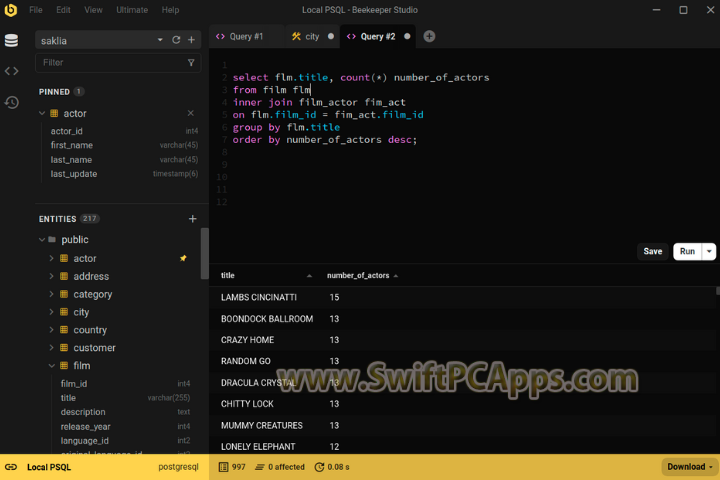Click the country table icon

64,330
